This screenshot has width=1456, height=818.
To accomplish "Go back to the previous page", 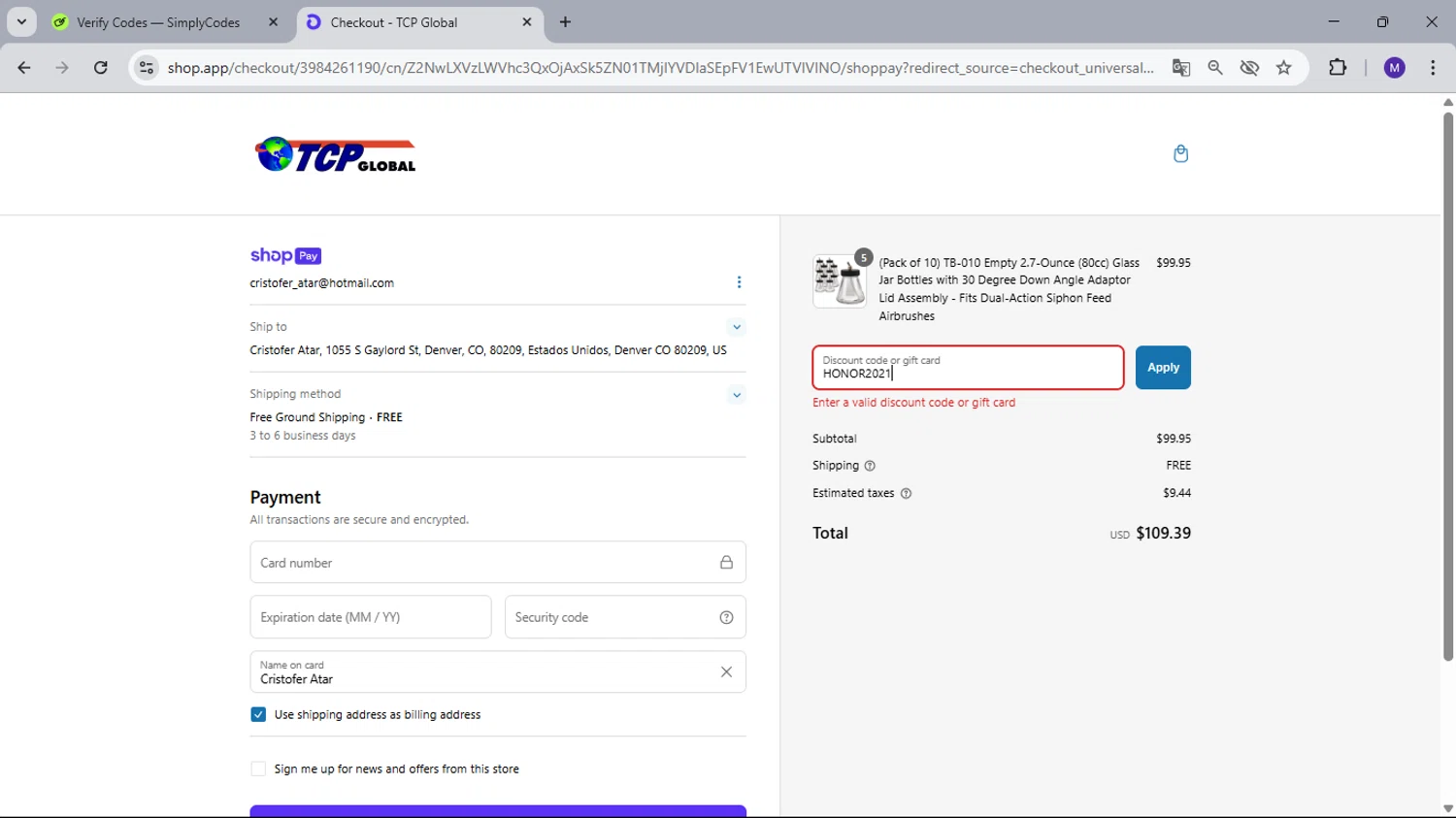I will click(x=24, y=68).
